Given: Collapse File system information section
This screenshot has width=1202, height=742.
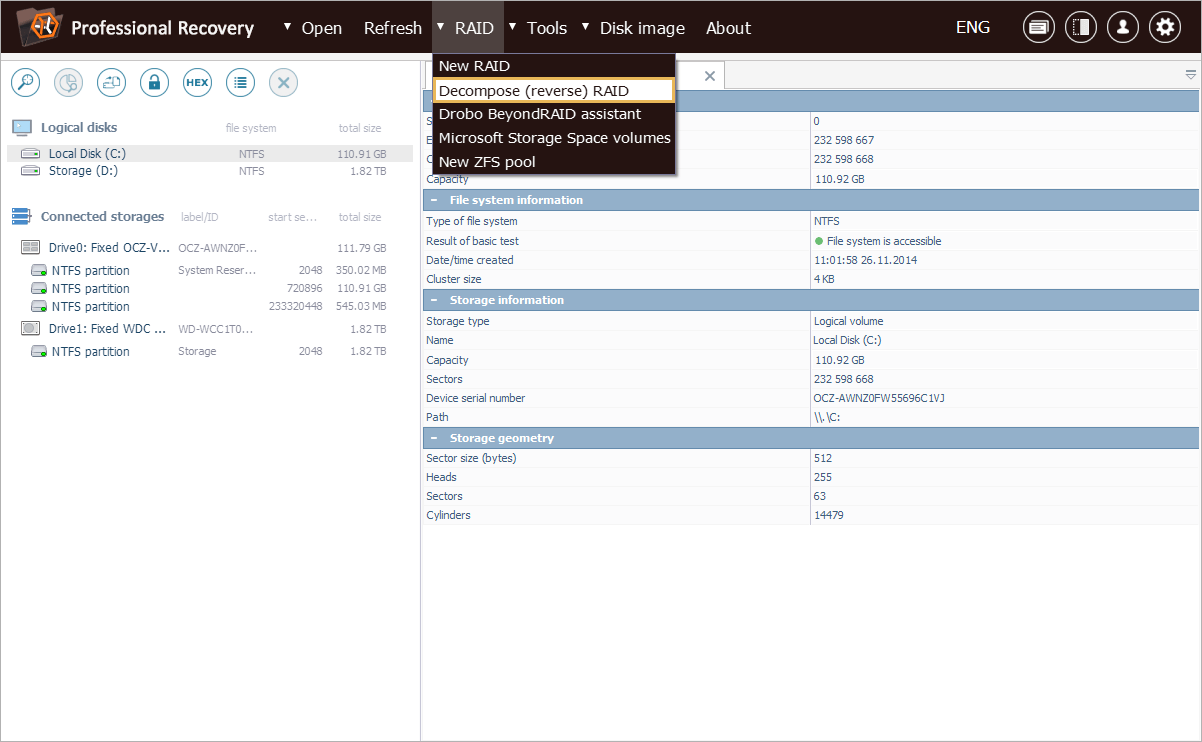Looking at the screenshot, I should tap(434, 200).
